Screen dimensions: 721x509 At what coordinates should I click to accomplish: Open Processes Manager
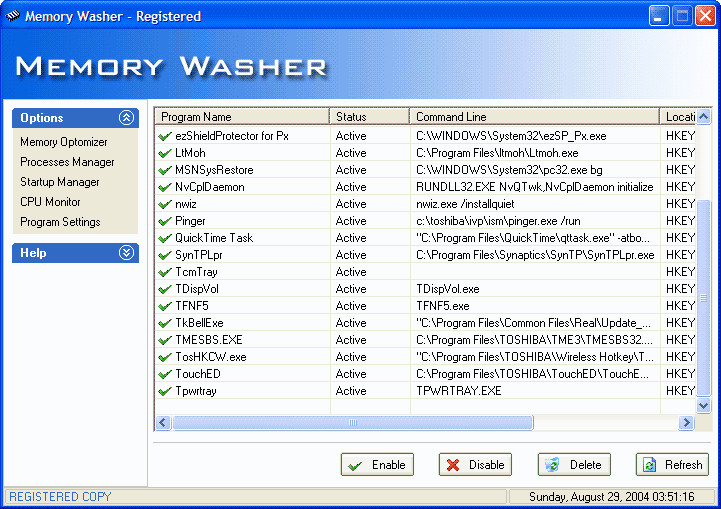click(67, 162)
